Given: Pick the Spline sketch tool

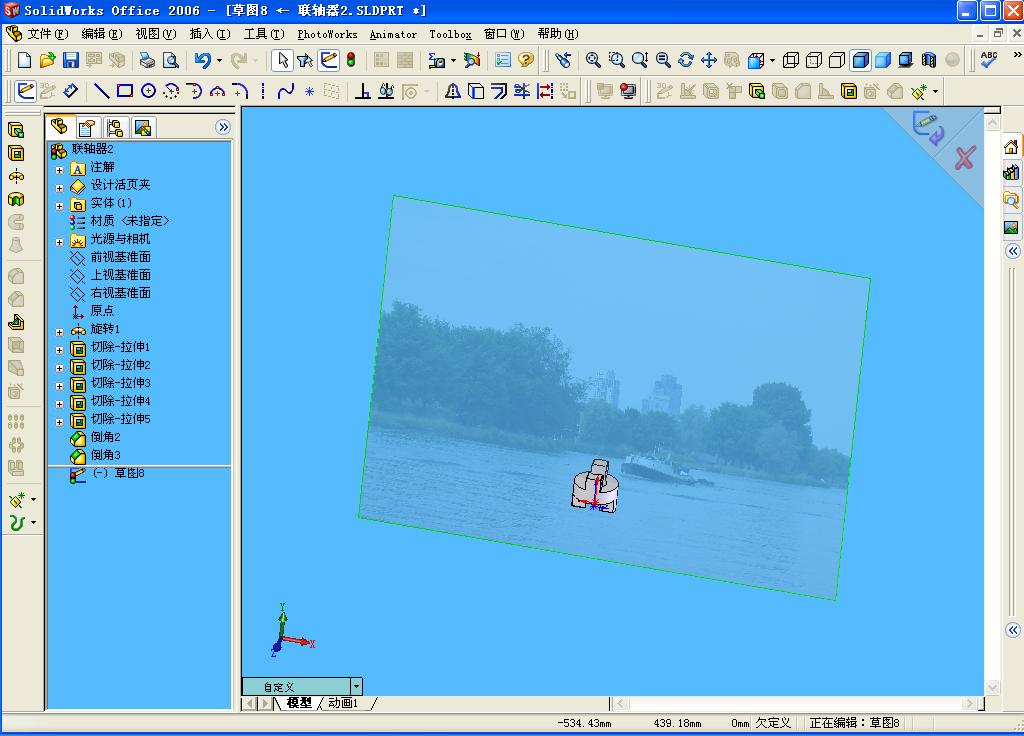Looking at the screenshot, I should pos(286,91).
